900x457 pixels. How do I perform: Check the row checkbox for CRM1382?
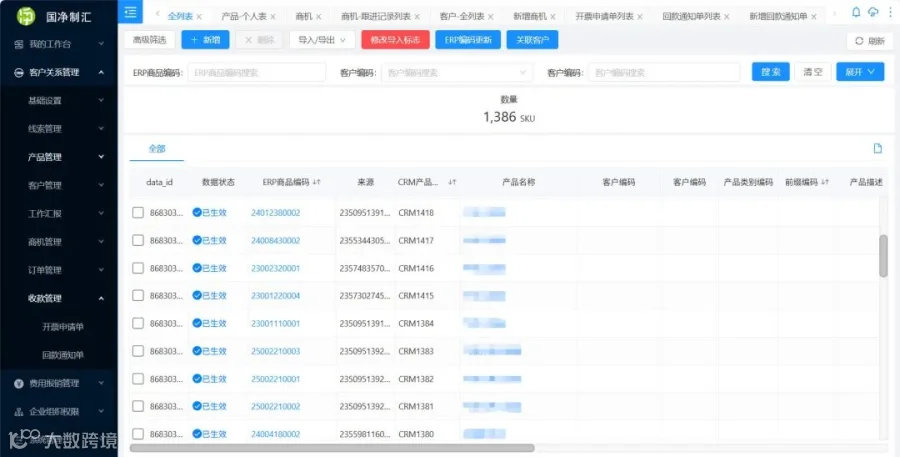[x=138, y=379]
